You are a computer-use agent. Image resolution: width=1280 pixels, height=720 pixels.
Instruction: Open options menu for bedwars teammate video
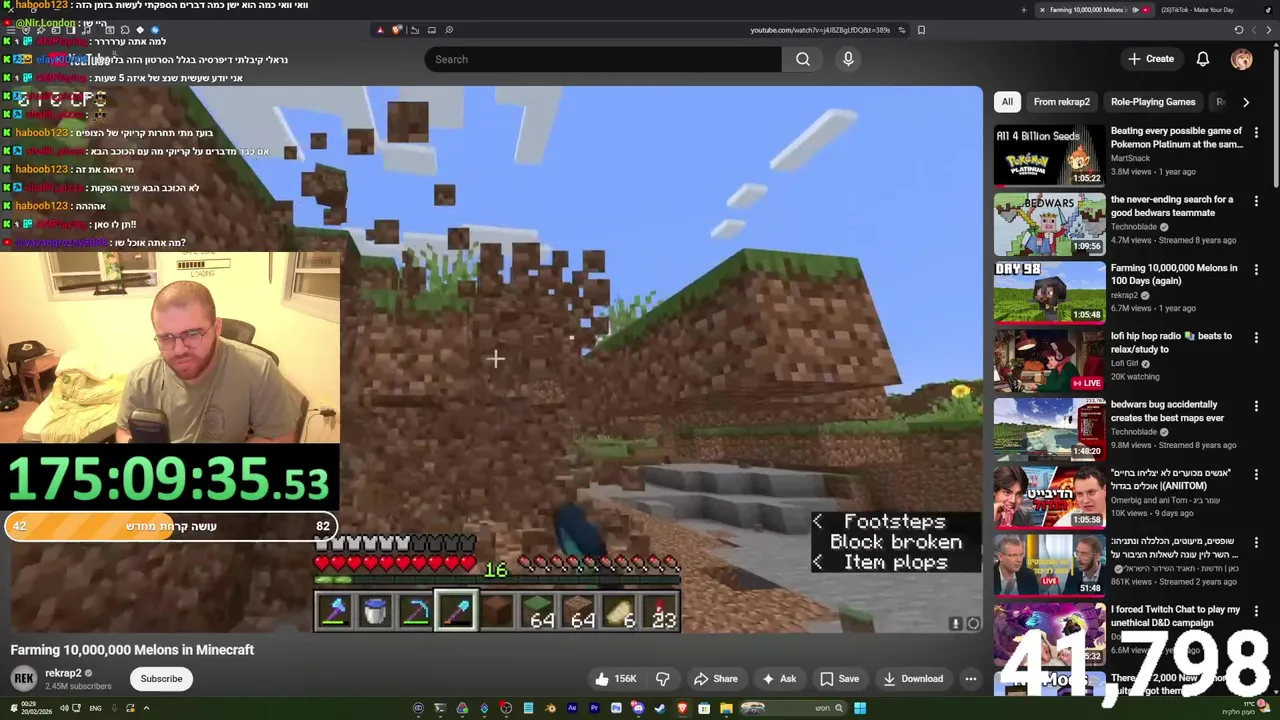(x=1256, y=200)
